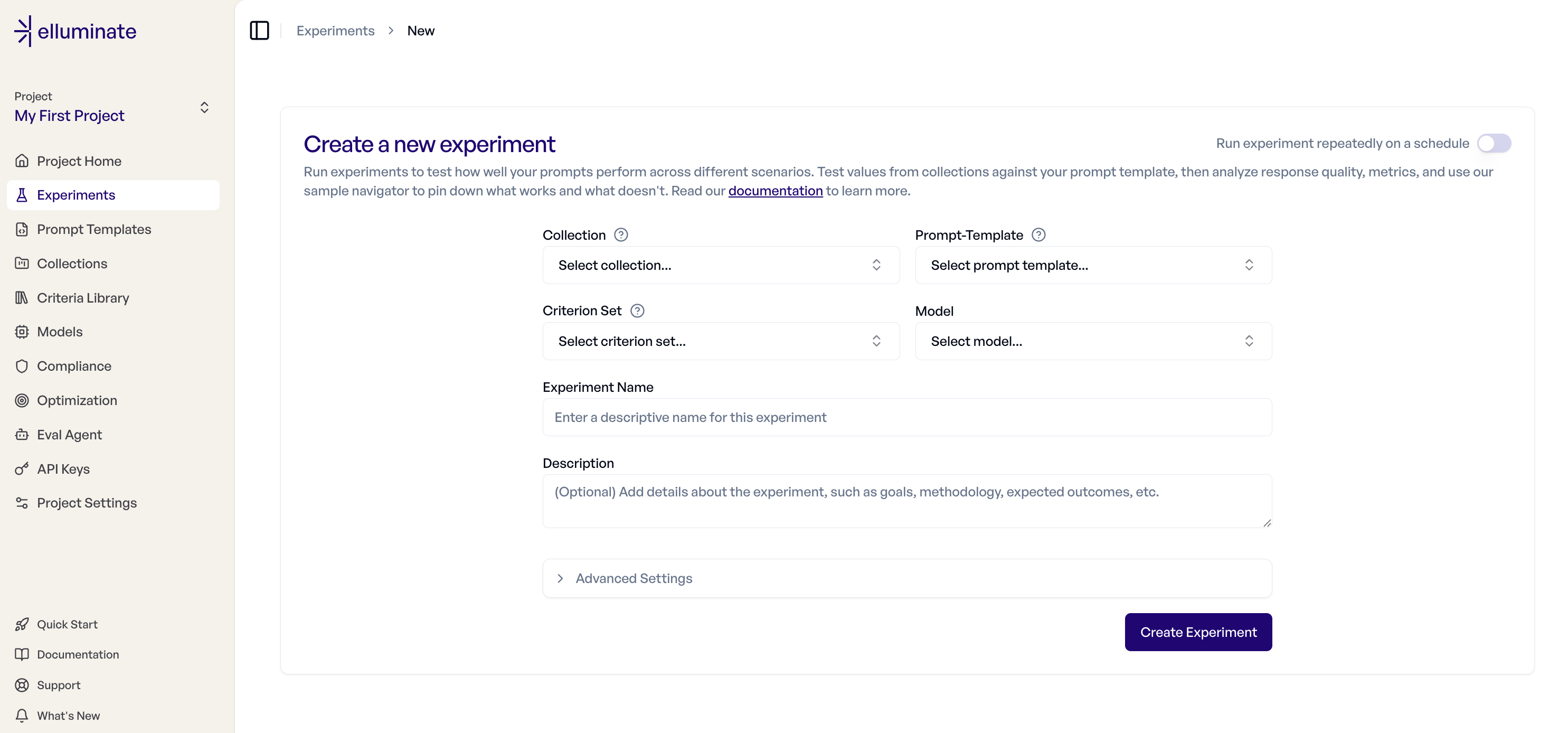Click the API Keys key icon
This screenshot has height=733, width=1568.
tap(22, 469)
